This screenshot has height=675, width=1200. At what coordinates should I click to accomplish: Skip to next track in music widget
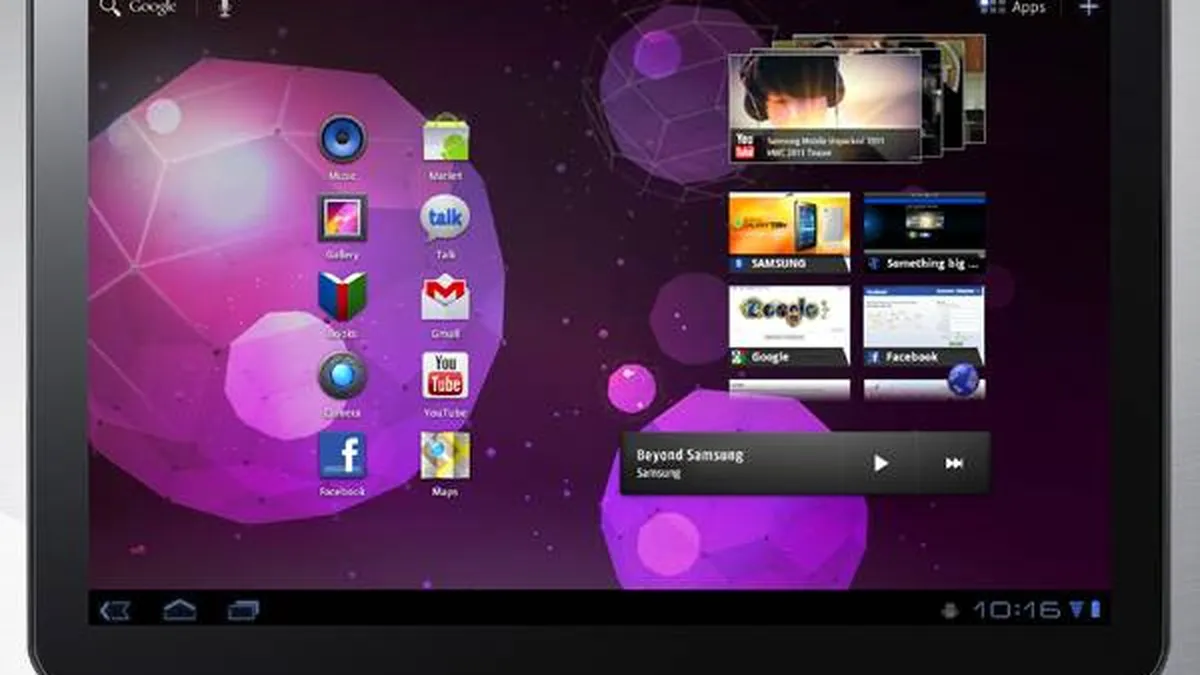click(954, 463)
